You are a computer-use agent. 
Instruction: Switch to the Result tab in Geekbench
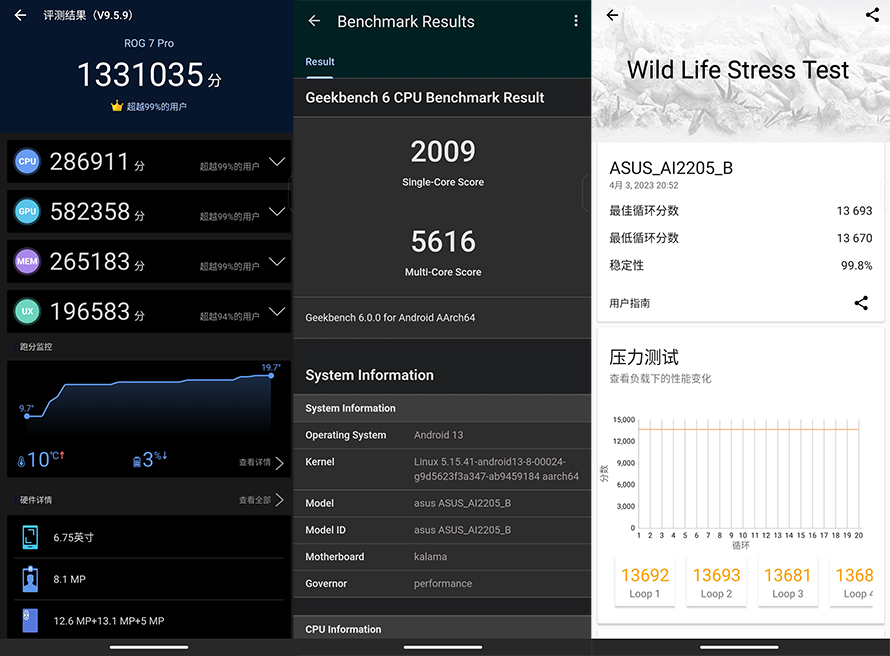click(x=320, y=61)
